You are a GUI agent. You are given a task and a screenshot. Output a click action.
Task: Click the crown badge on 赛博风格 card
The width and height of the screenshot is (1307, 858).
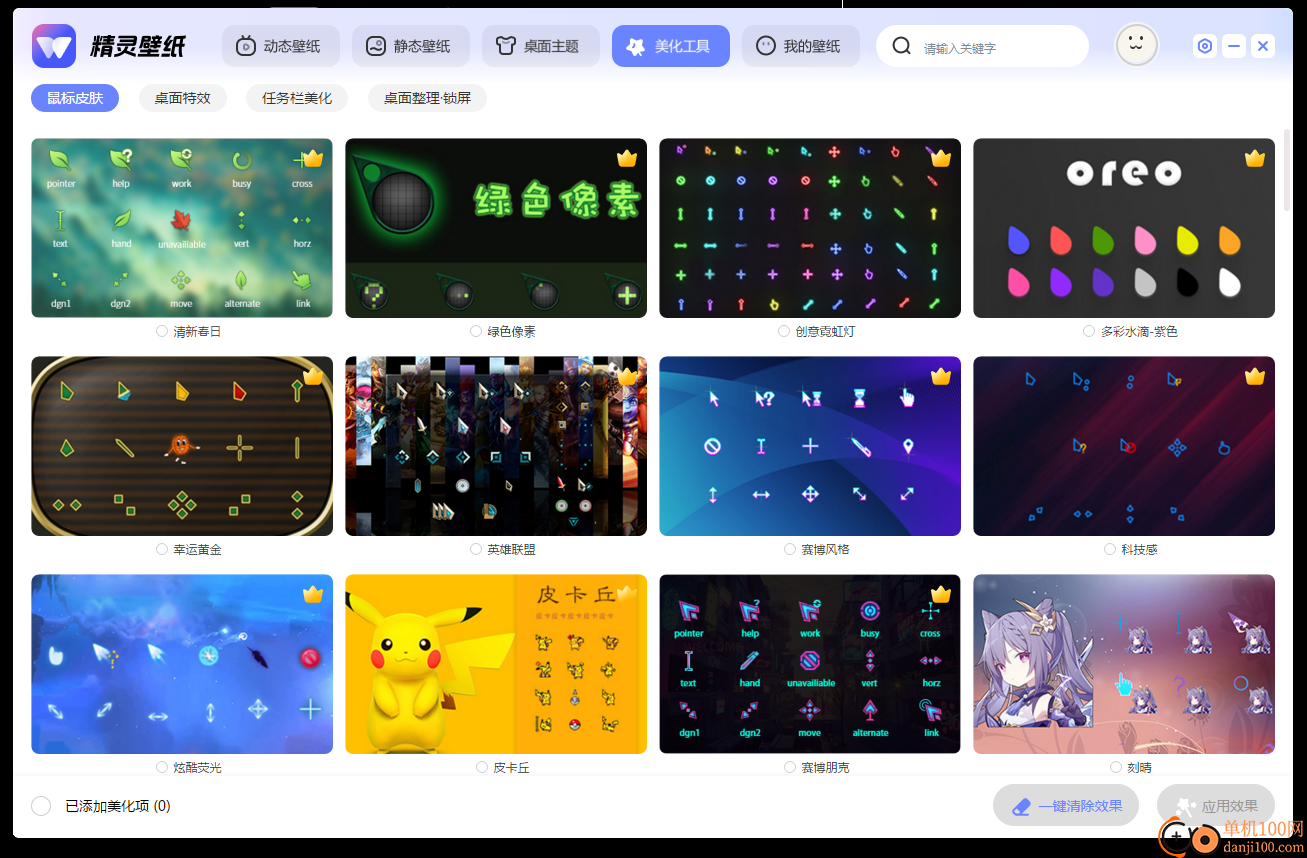(941, 376)
